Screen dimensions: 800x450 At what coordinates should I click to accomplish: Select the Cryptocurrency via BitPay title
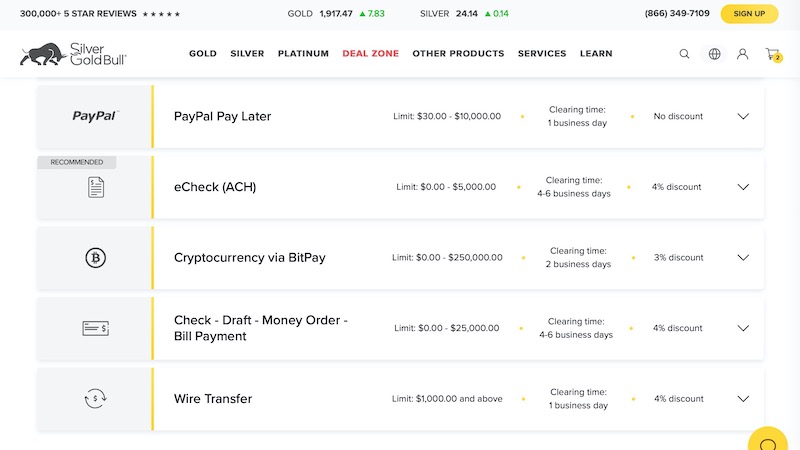pyautogui.click(x=249, y=258)
